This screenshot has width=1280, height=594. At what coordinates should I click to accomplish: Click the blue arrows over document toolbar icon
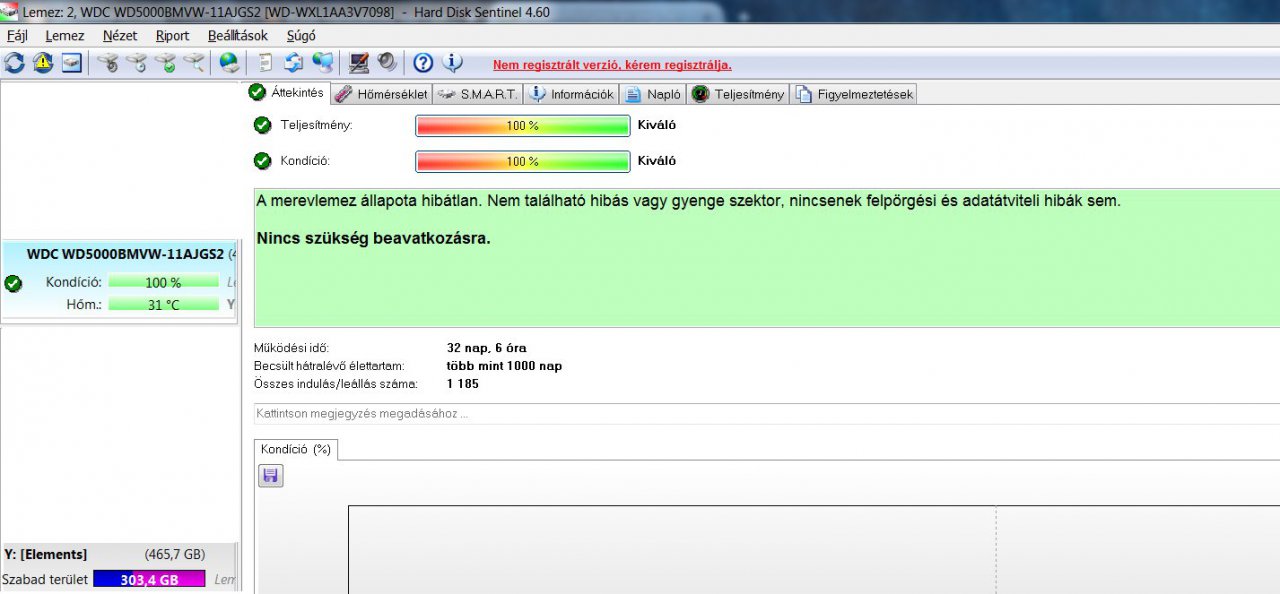pyautogui.click(x=293, y=63)
